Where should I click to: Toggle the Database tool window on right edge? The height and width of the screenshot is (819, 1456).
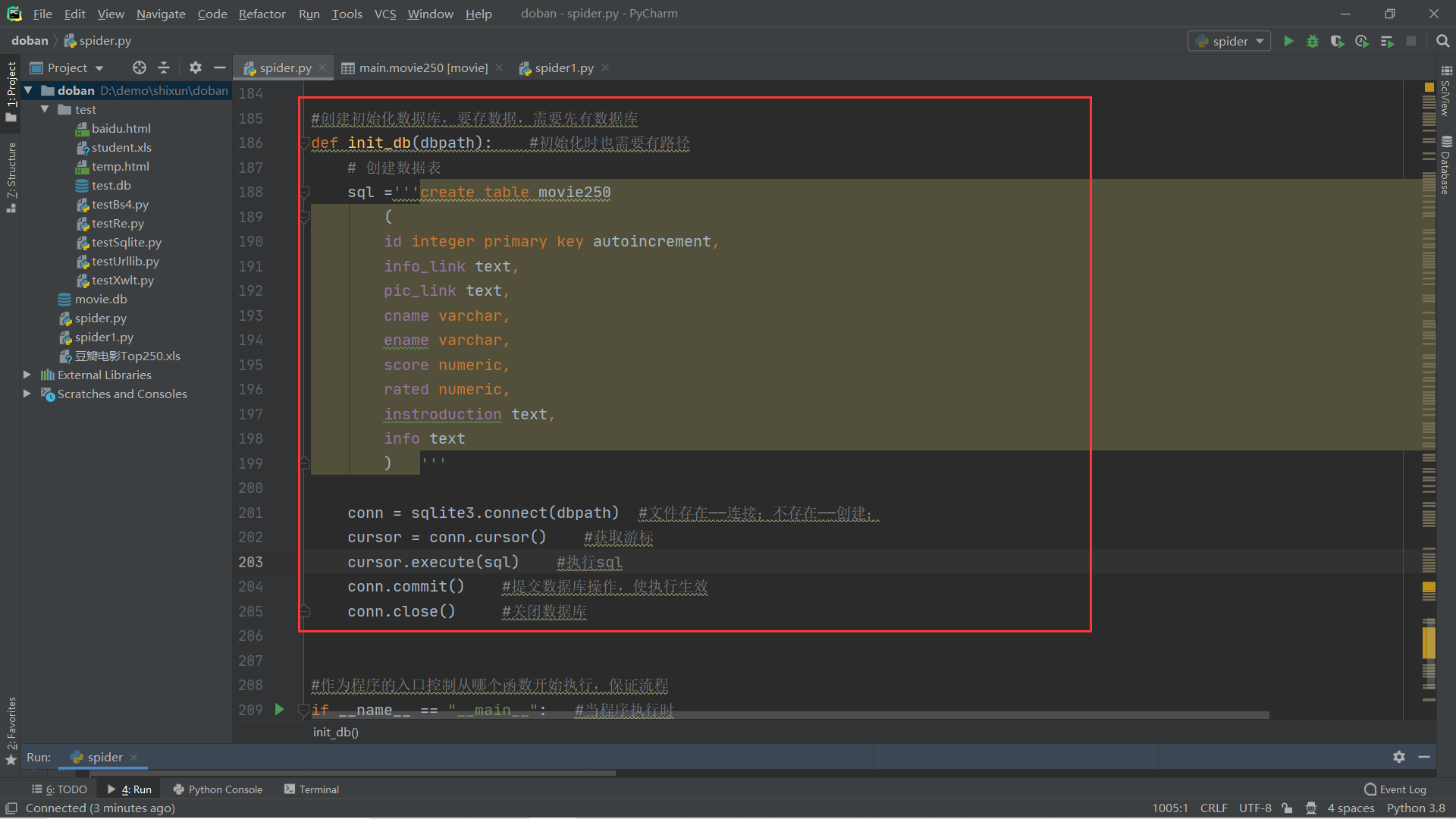(1446, 165)
